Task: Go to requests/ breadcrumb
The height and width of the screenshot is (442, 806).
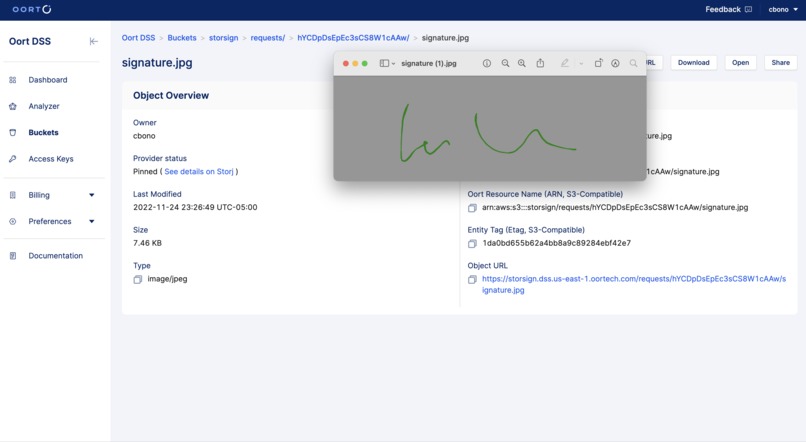Action: click(x=268, y=38)
